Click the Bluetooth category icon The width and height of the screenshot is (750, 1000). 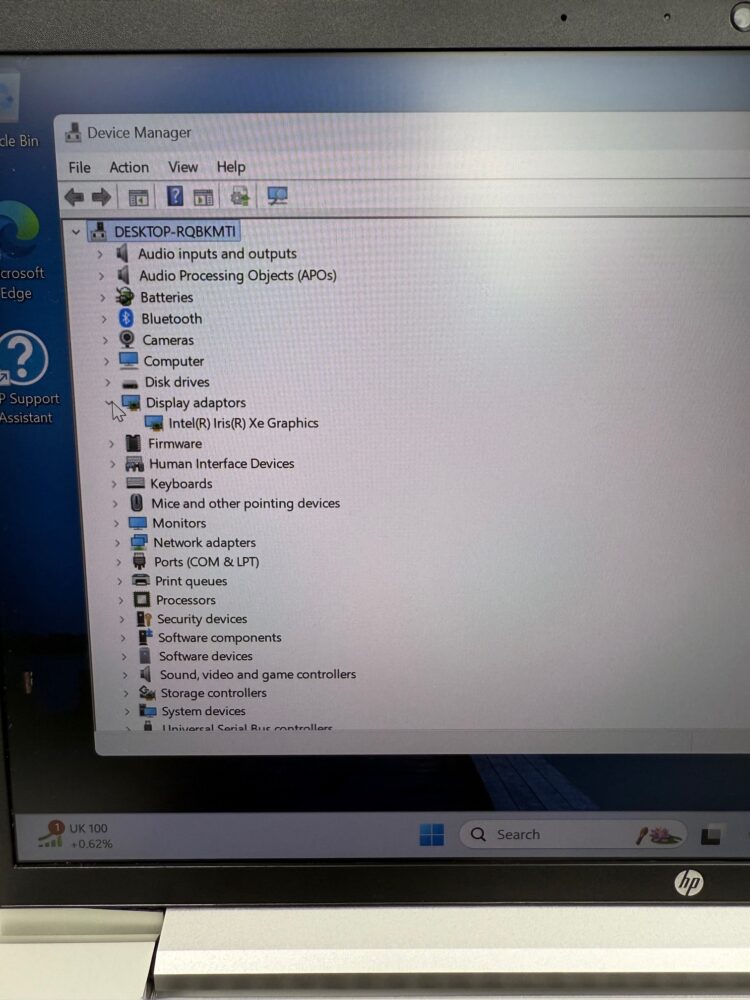[126, 318]
